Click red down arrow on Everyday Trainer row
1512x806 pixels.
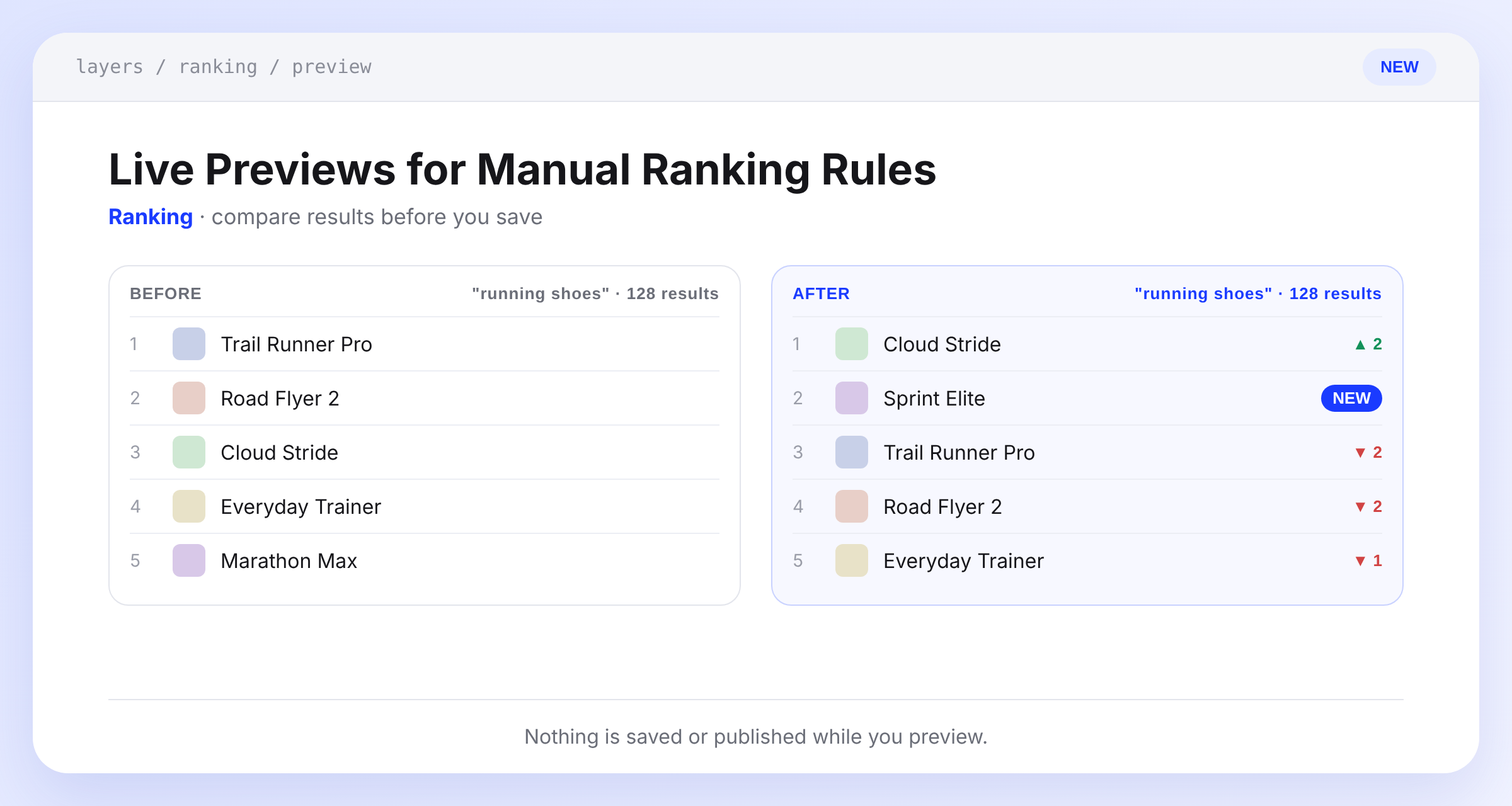1360,561
